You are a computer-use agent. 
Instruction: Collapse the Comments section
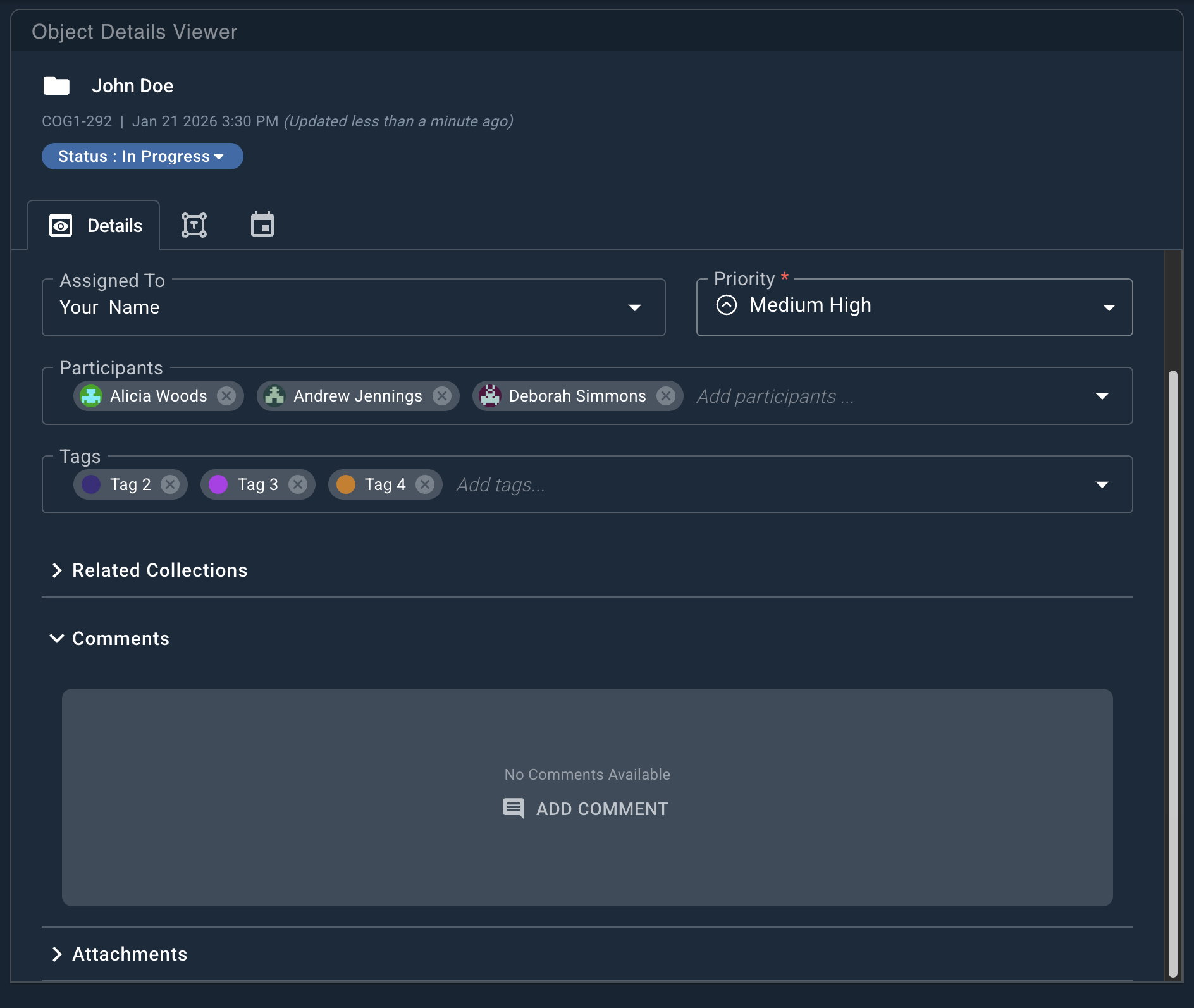pyautogui.click(x=56, y=639)
